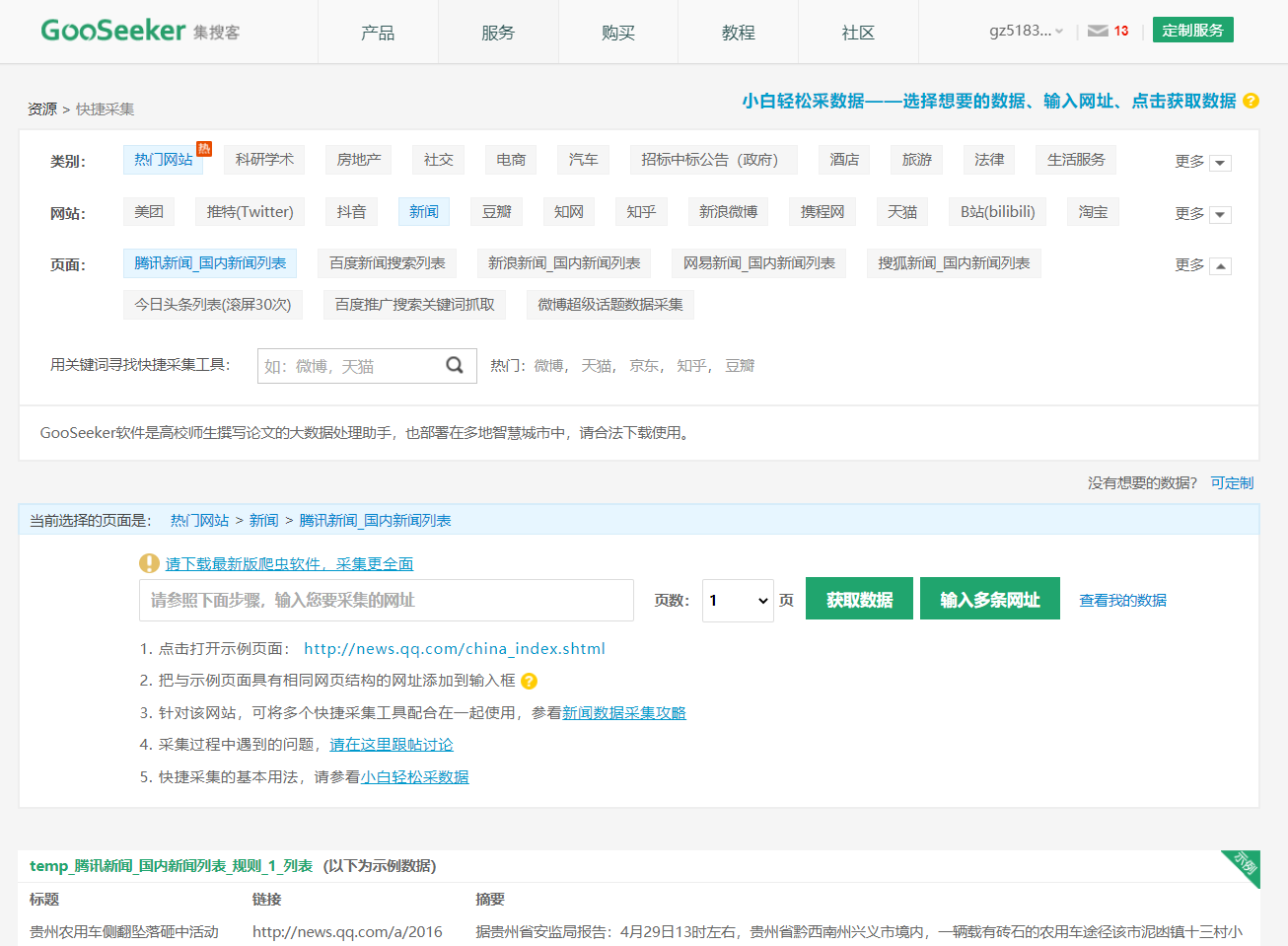
Task: Open the 社区 menu
Action: pos(858,33)
